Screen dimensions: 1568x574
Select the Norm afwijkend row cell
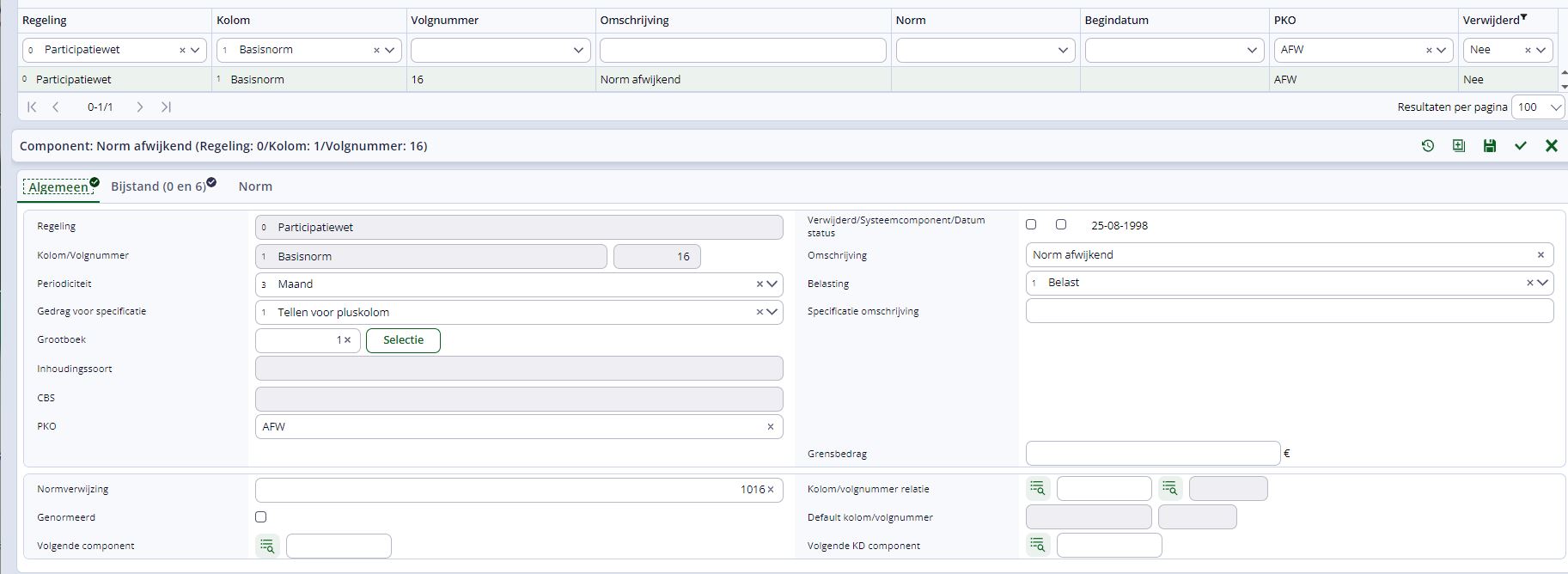point(743,80)
